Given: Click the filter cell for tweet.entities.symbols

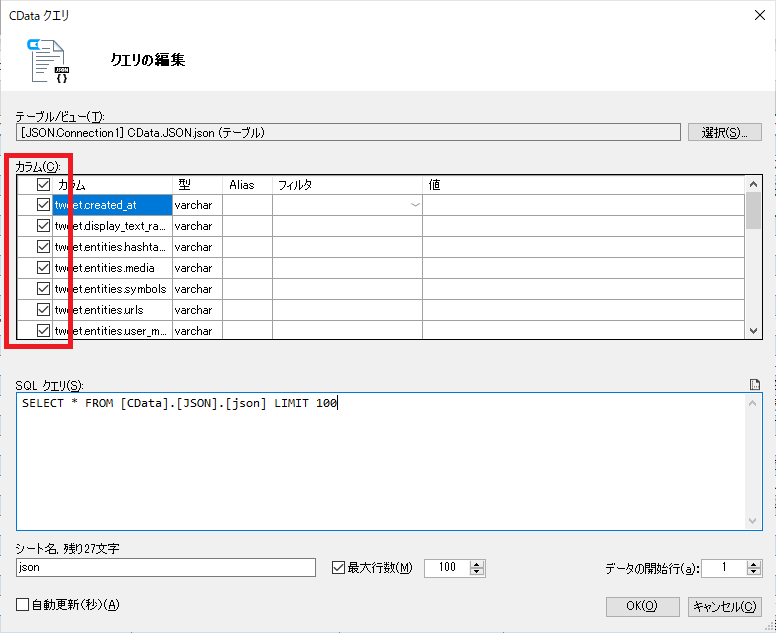Looking at the screenshot, I should pos(347,289).
